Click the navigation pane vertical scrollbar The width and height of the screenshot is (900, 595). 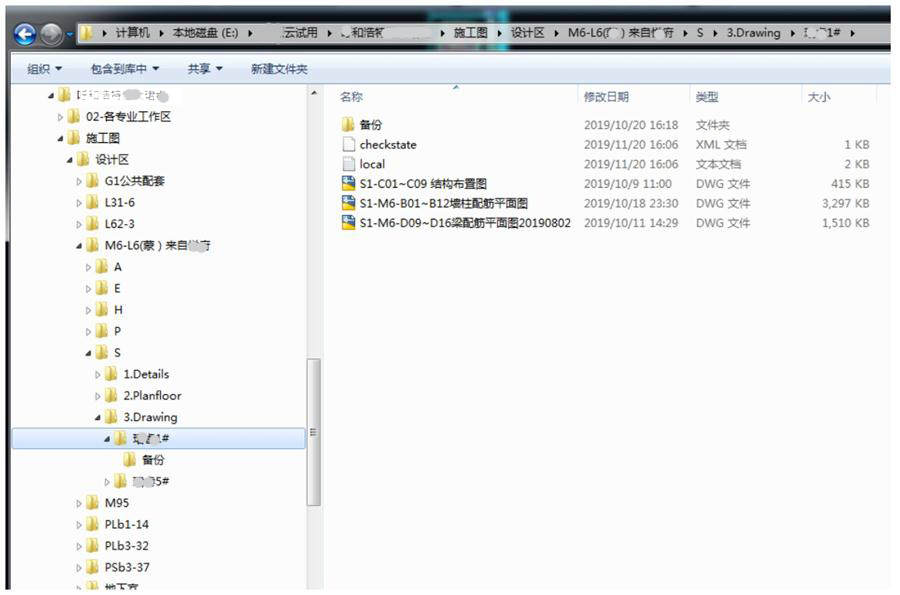coord(313,430)
